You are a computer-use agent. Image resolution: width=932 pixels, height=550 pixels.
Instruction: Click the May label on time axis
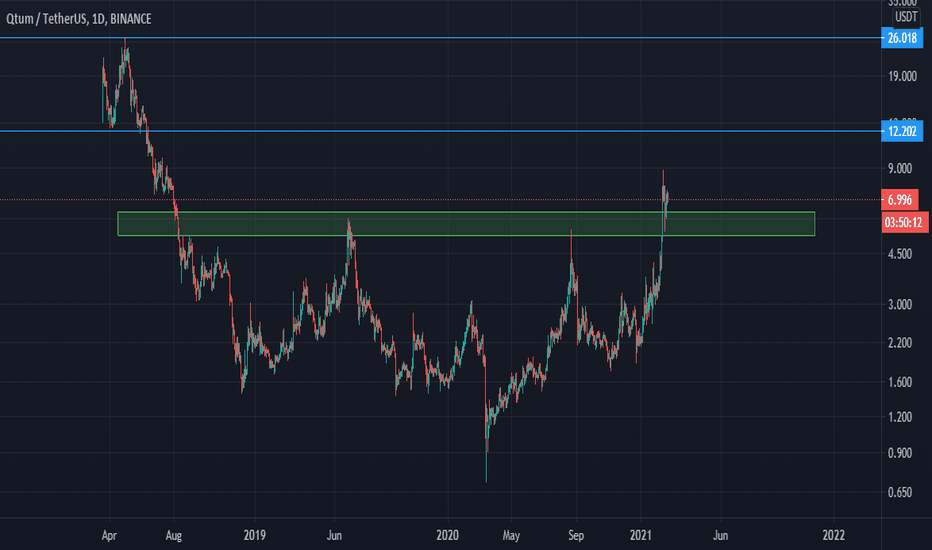coord(511,536)
